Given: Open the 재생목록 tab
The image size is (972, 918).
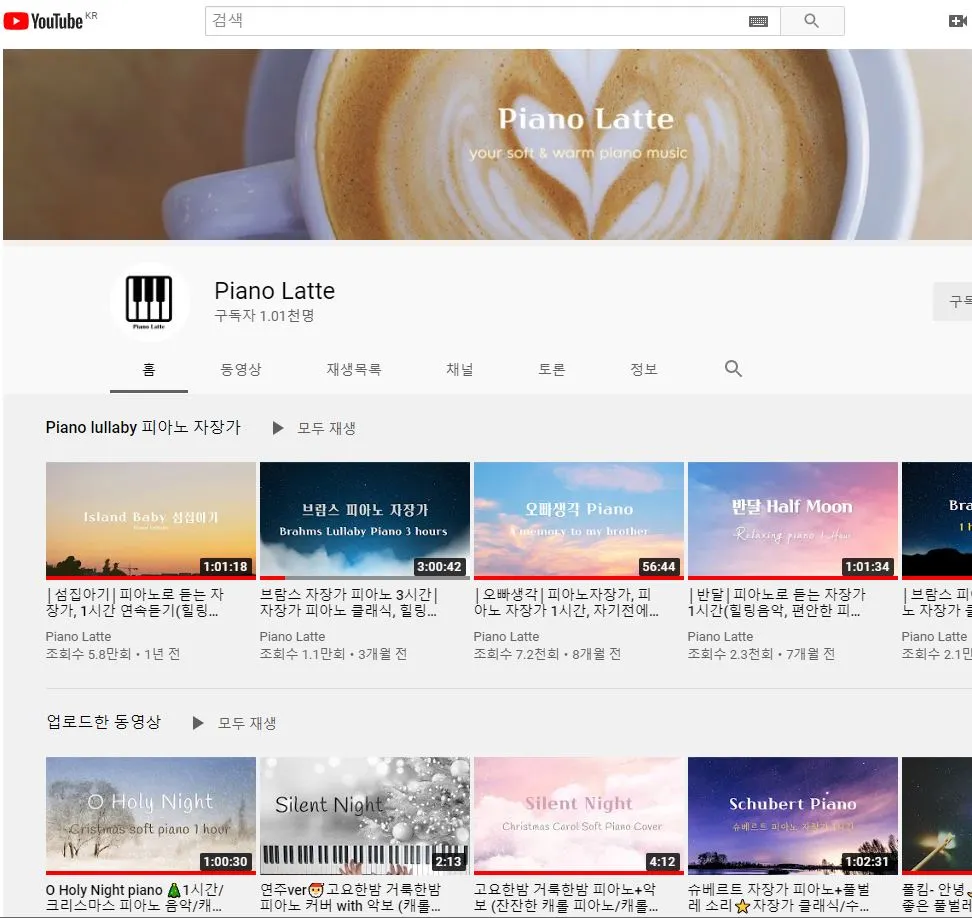Looking at the screenshot, I should 354,369.
